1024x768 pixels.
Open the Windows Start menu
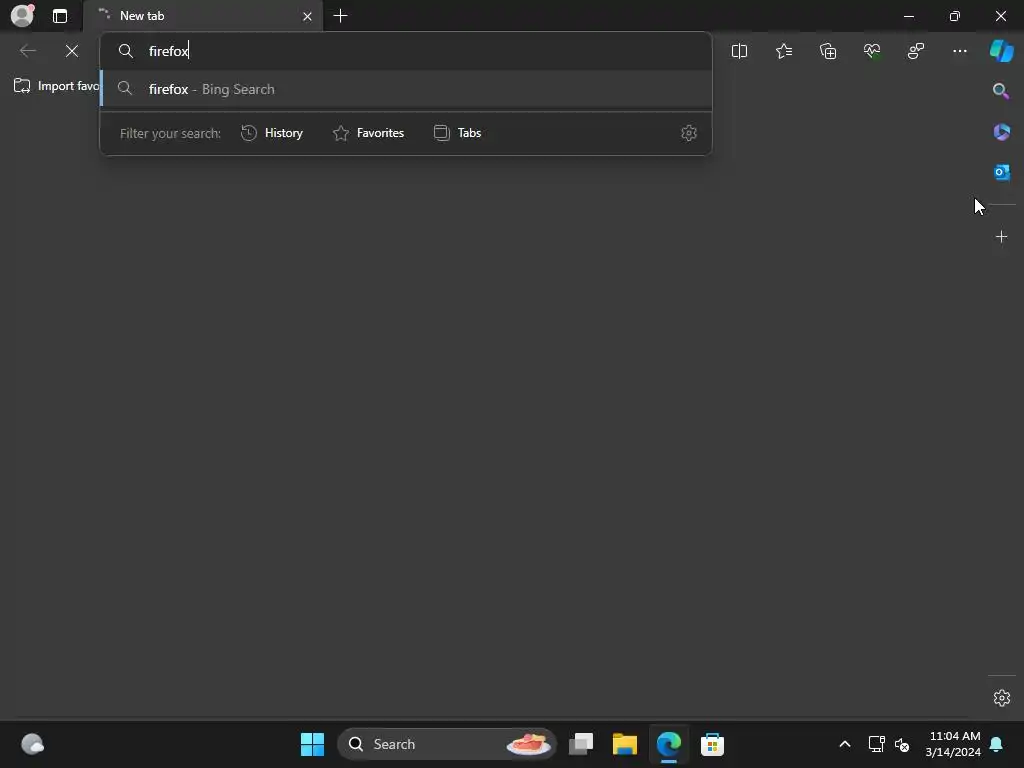click(312, 744)
